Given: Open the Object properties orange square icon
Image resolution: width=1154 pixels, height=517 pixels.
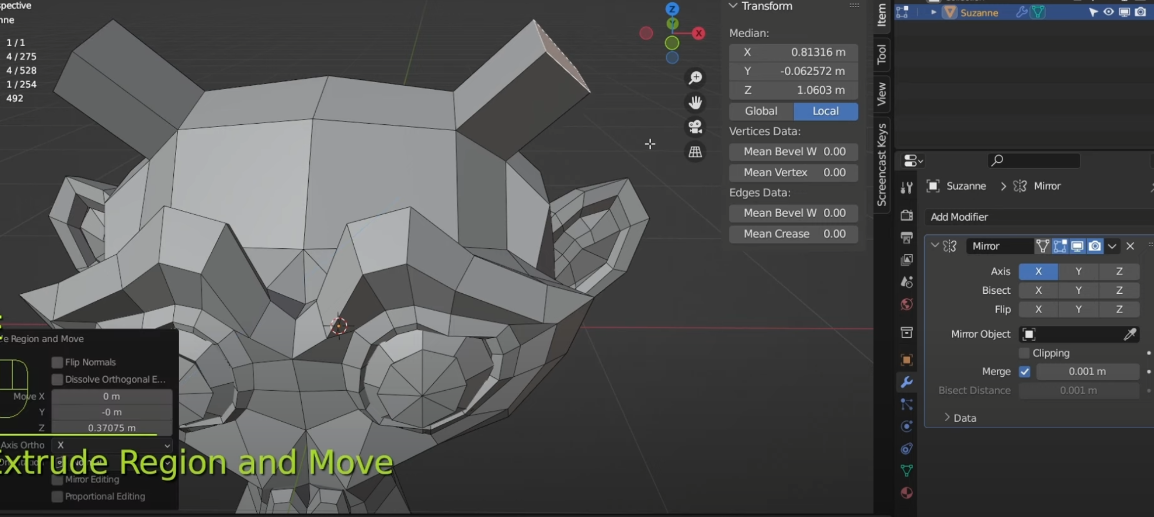Looking at the screenshot, I should pos(907,360).
